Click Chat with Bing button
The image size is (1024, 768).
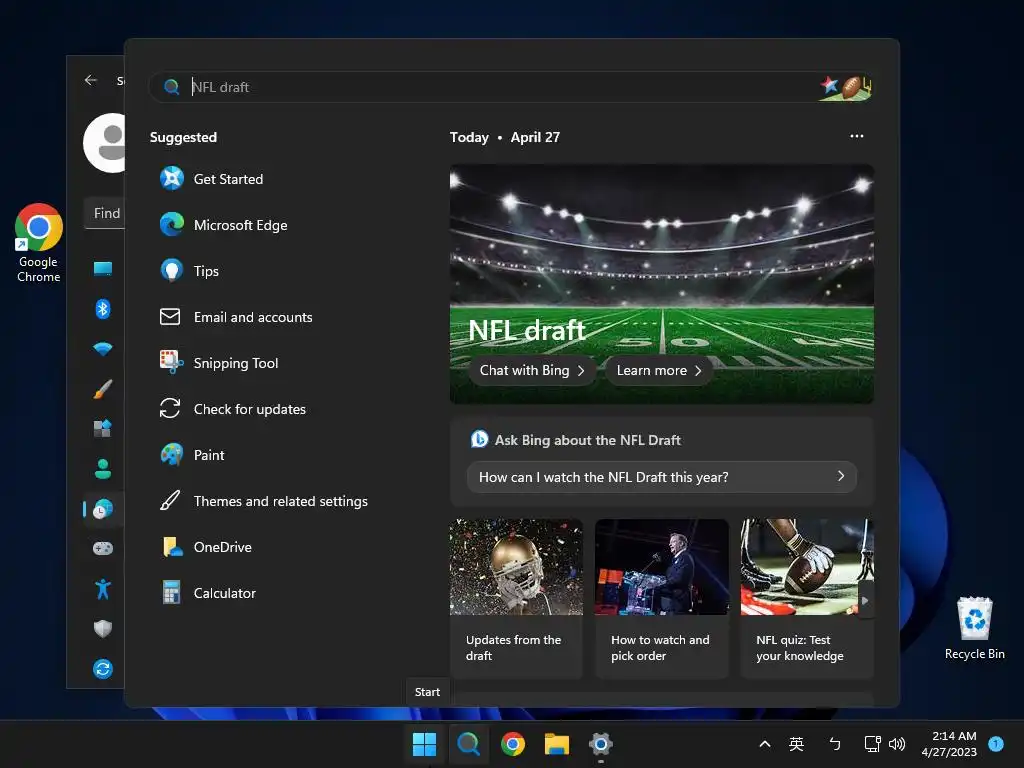pos(532,370)
